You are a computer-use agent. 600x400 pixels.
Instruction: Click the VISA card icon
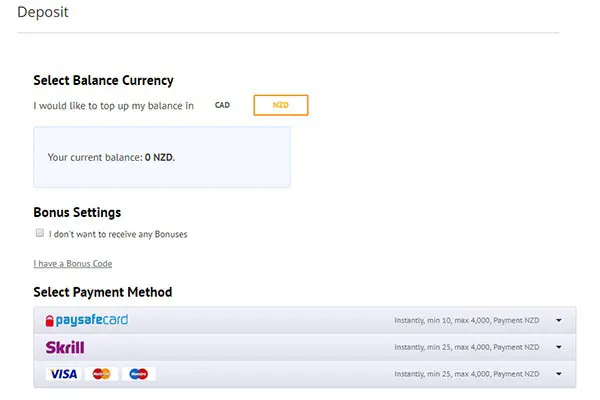63,374
